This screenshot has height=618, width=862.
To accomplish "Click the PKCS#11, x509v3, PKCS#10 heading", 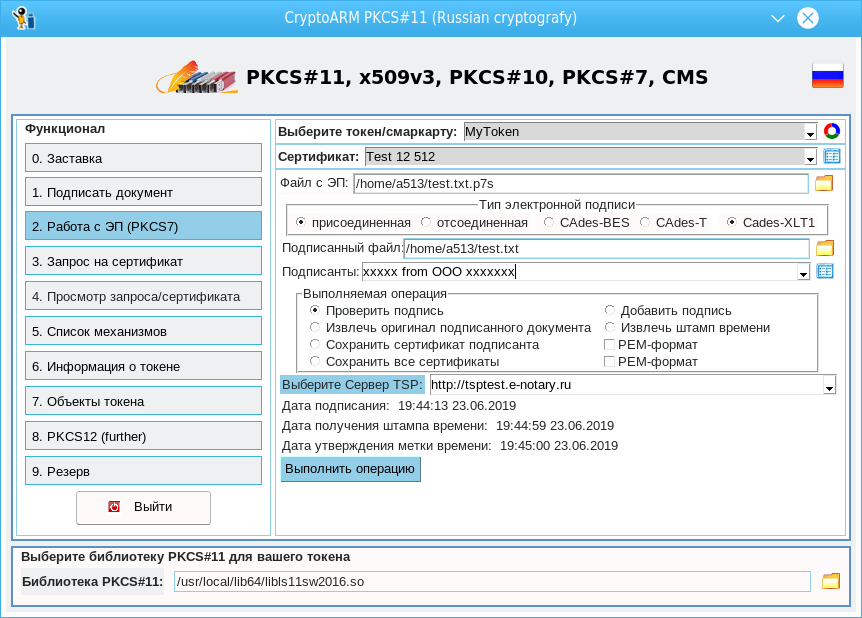I will click(477, 78).
